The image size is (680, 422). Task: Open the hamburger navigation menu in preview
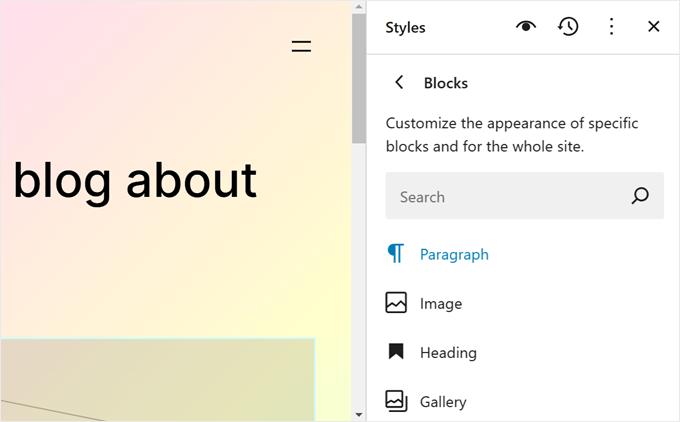click(301, 46)
